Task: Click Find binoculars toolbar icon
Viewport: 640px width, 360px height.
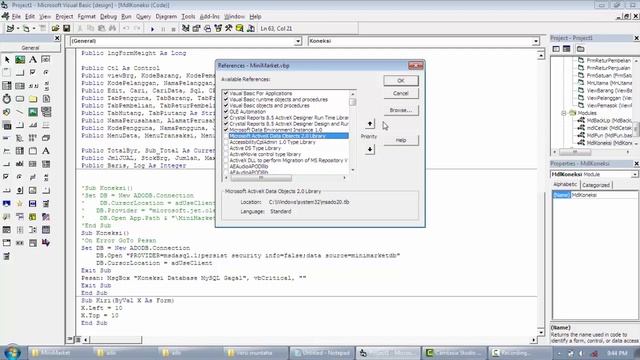Action: [x=112, y=29]
